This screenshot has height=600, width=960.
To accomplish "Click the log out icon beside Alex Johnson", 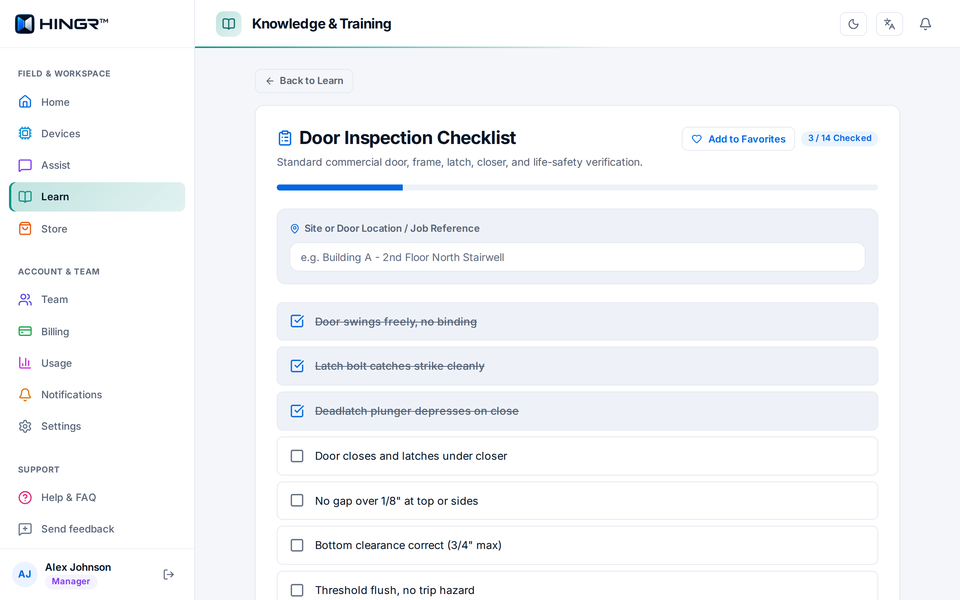I will [169, 574].
